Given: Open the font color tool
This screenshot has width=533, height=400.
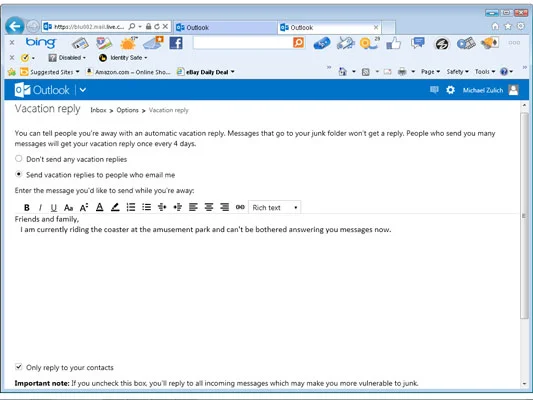Looking at the screenshot, I should click(x=99, y=207).
